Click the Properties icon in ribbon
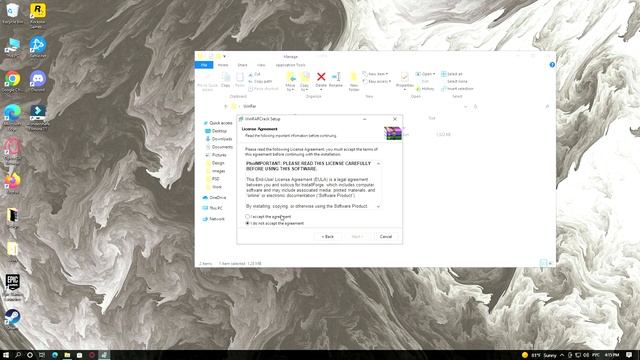640x360 pixels. pyautogui.click(x=404, y=80)
